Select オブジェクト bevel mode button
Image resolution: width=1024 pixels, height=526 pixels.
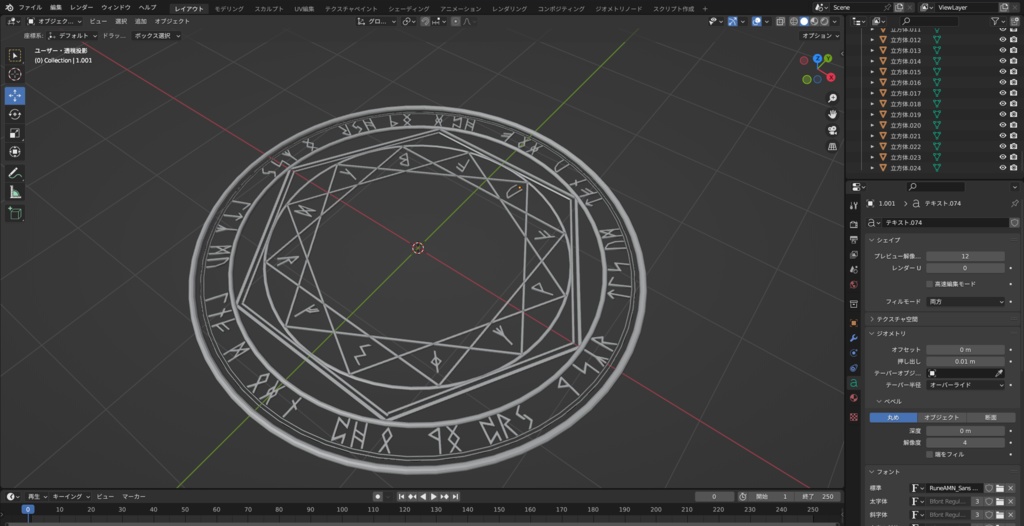942,418
